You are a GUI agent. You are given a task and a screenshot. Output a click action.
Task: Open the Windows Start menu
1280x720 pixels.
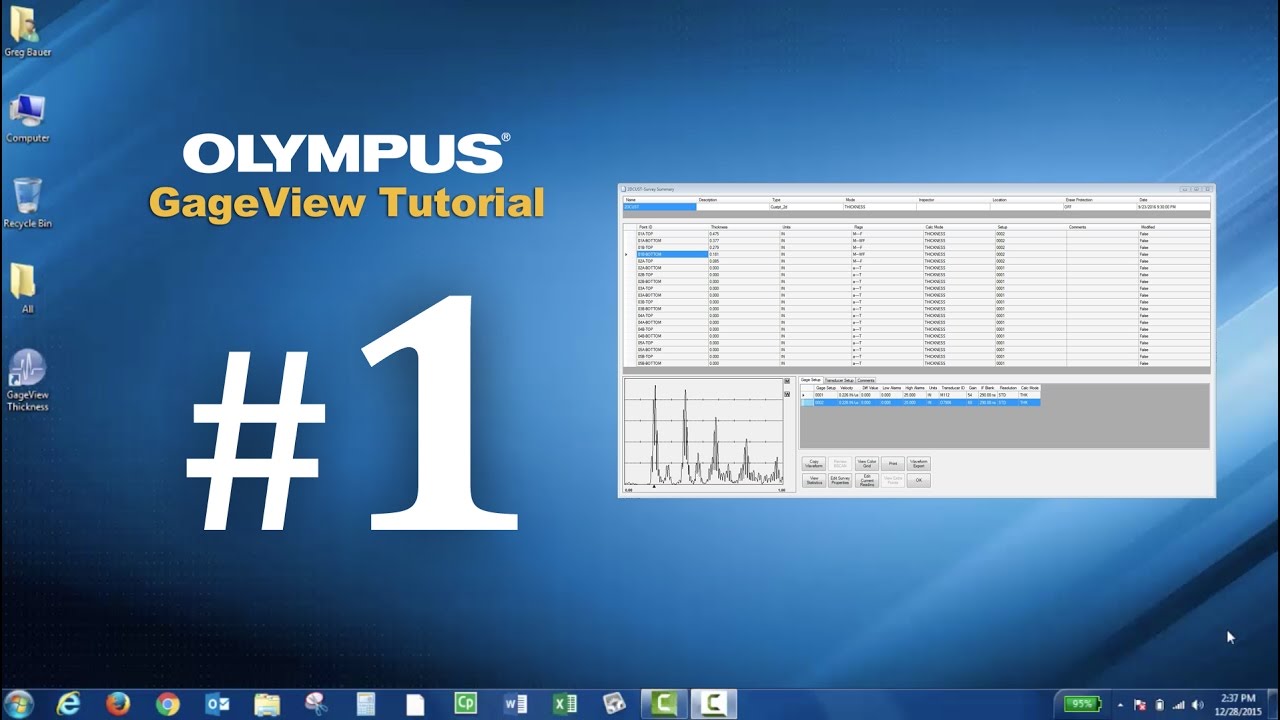click(17, 704)
